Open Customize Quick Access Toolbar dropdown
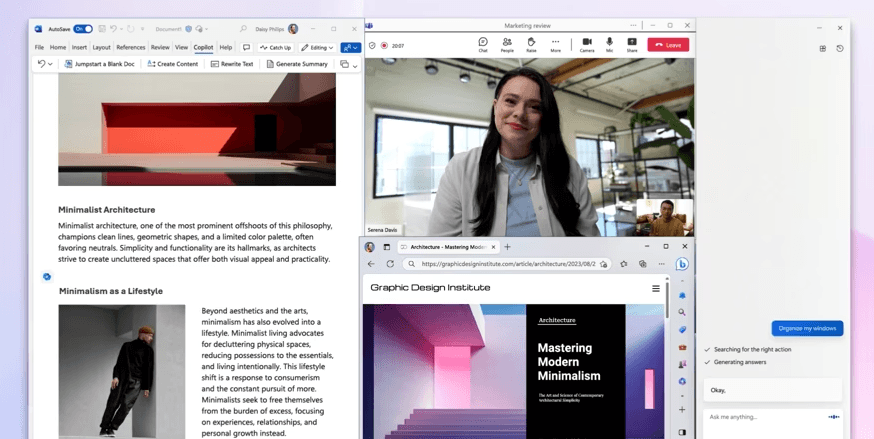This screenshot has height=439, width=874. tap(143, 29)
